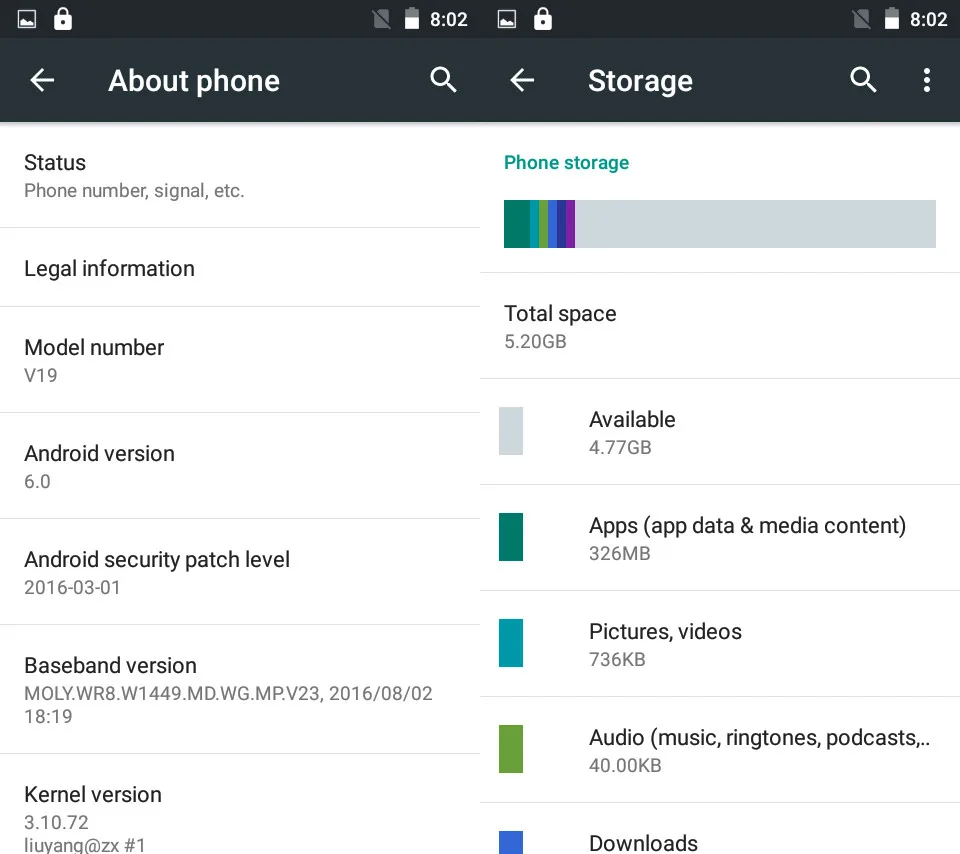Tap Android version 6.0 entry
The height and width of the screenshot is (854, 960).
pos(240,466)
